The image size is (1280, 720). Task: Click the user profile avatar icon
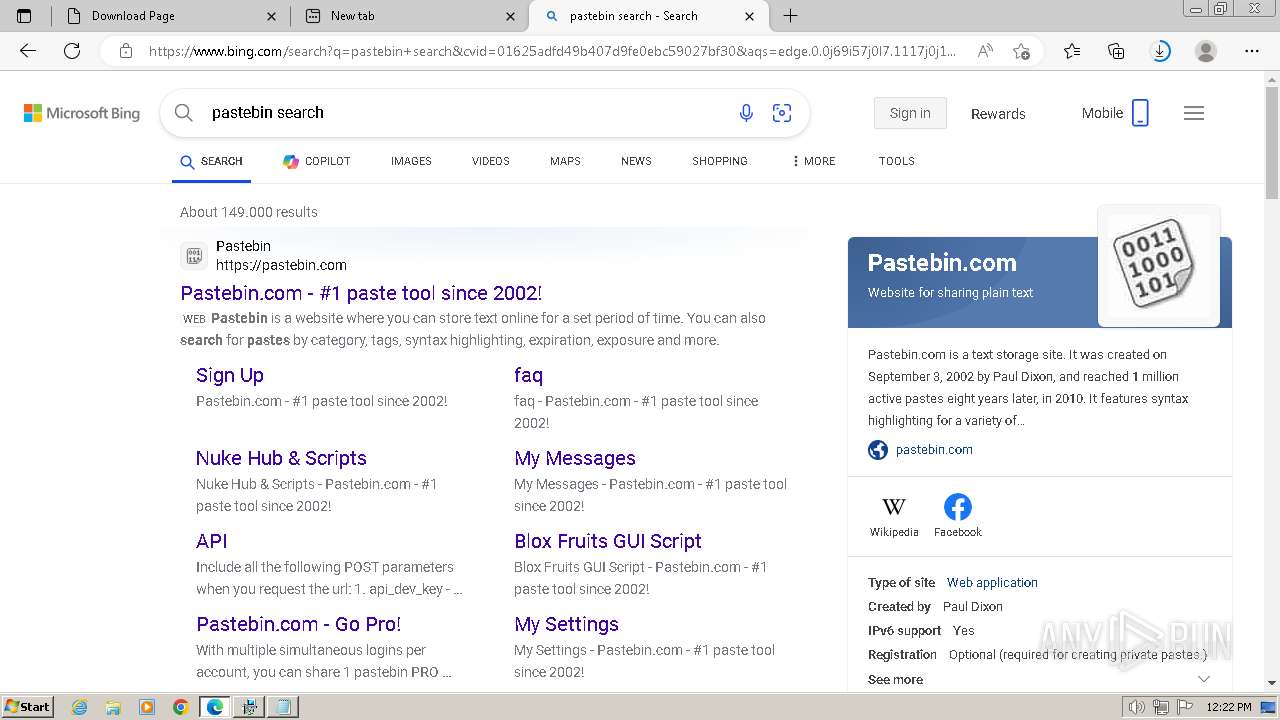tap(1206, 51)
